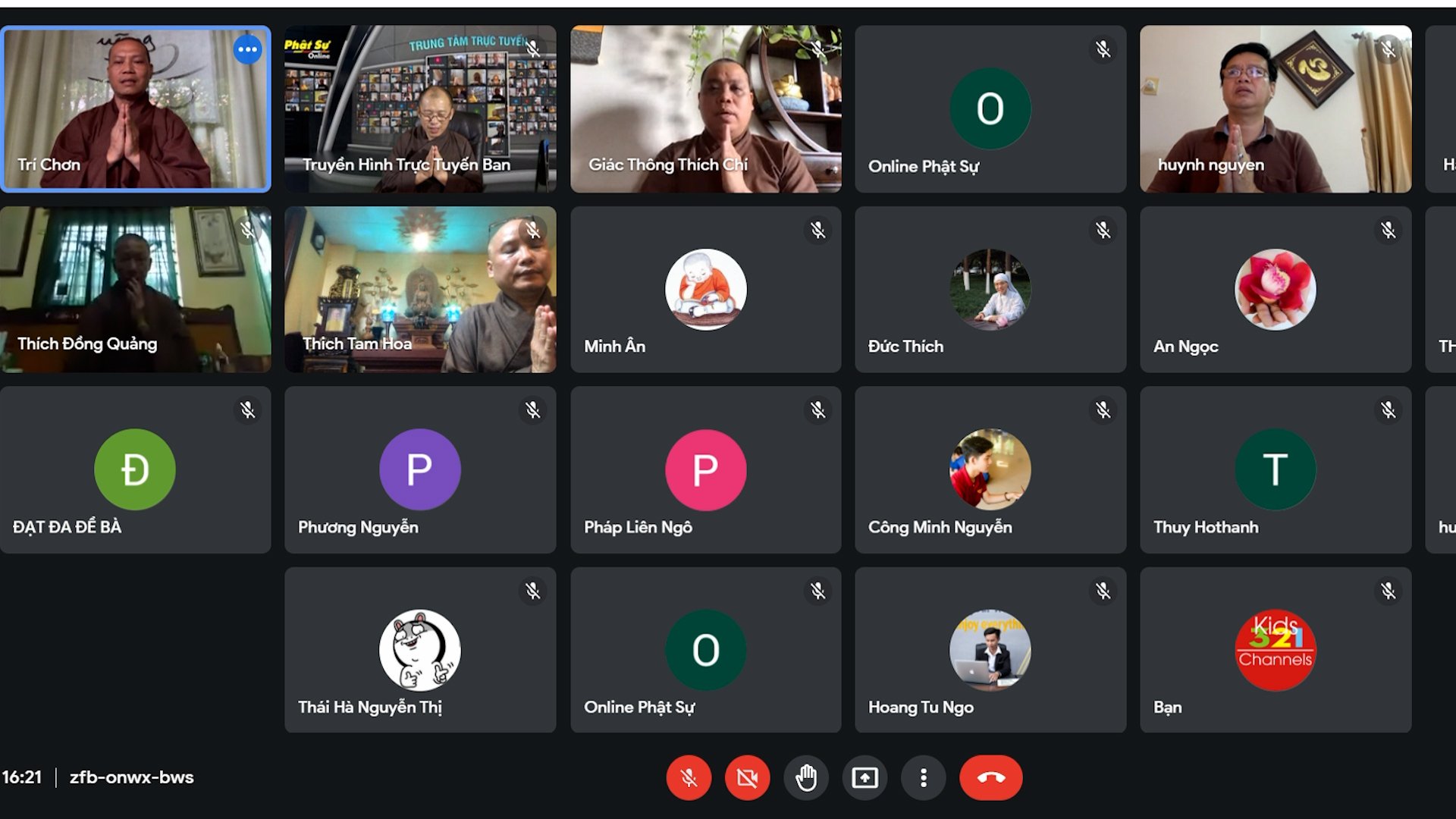Click muted mic icon on Thuy Hothanh tile
This screenshot has width=1456, height=819.
tap(1388, 410)
